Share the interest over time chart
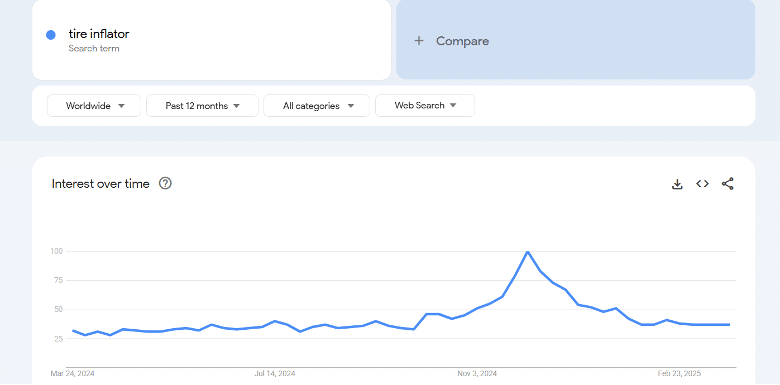 [727, 184]
